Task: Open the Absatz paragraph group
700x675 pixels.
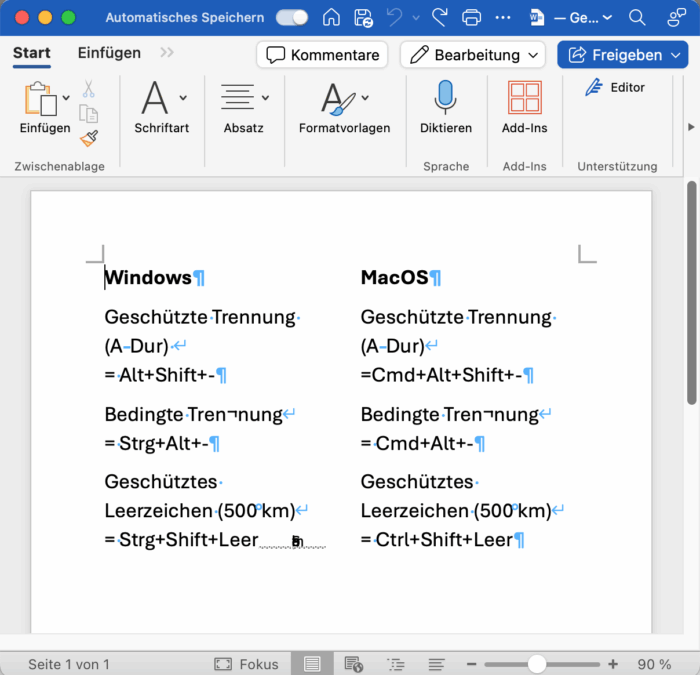Action: pyautogui.click(x=244, y=107)
